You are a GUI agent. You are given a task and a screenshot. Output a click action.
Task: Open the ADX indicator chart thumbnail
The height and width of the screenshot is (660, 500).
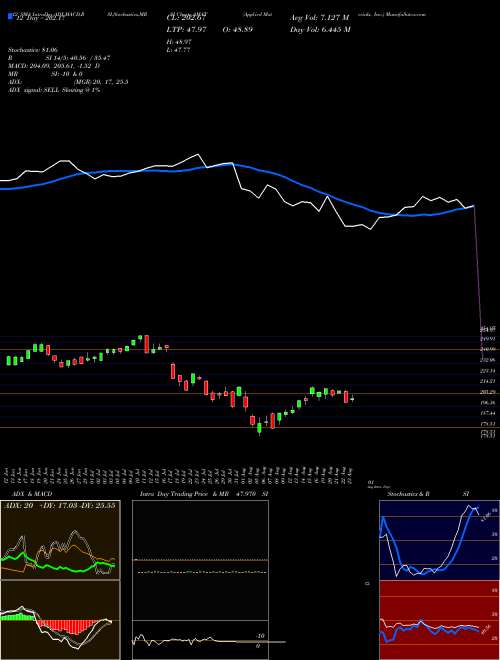(60, 540)
